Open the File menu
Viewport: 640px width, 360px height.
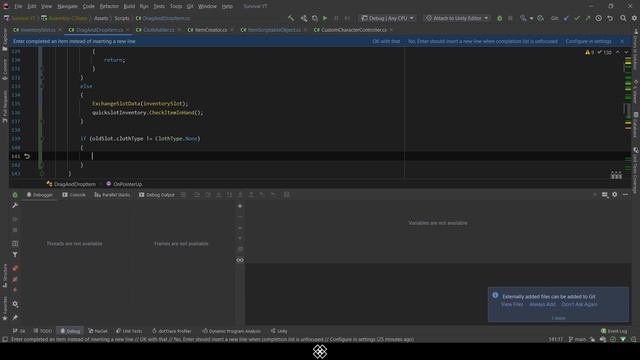[x=18, y=6]
